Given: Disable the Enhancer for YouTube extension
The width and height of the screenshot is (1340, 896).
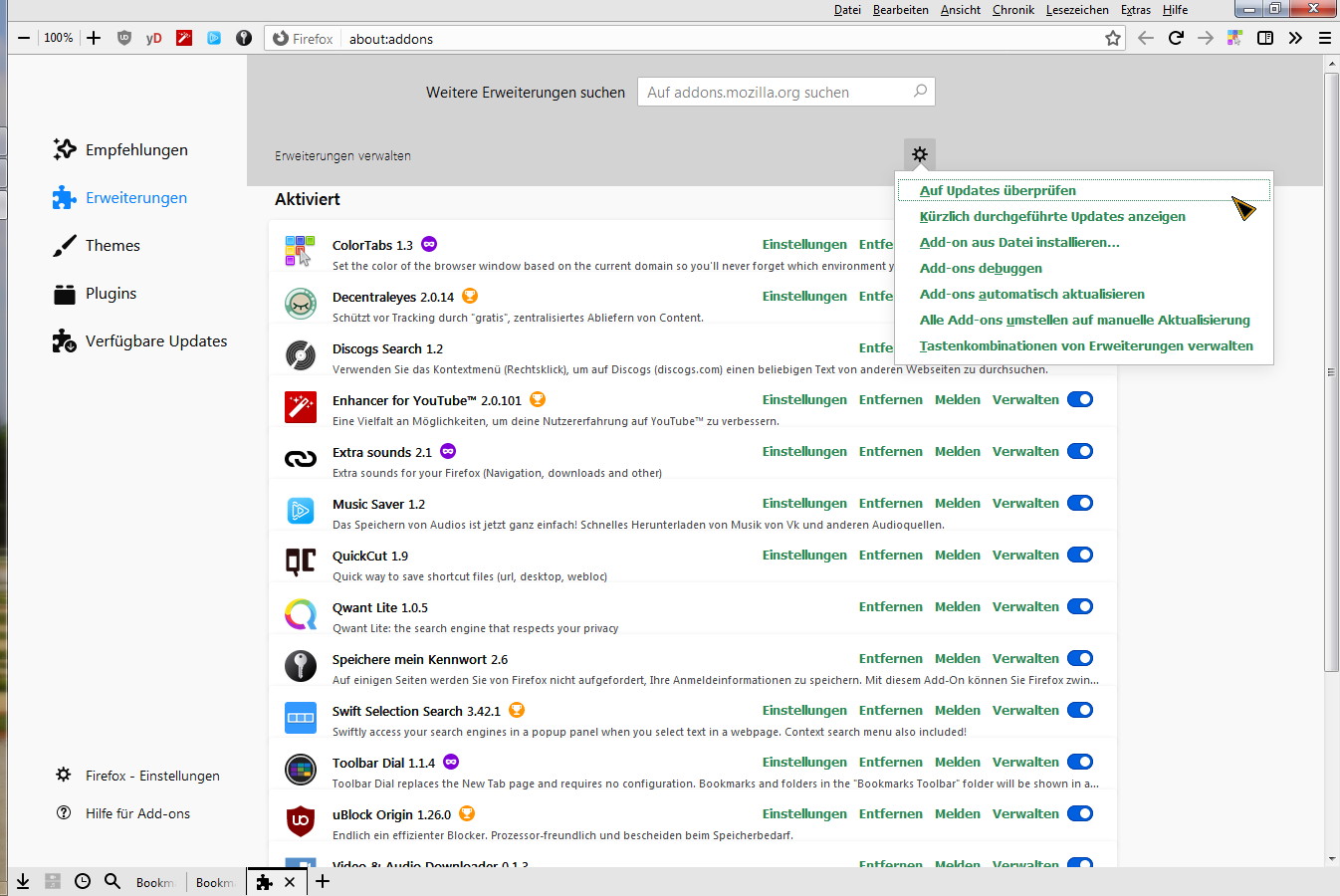Looking at the screenshot, I should tap(1080, 399).
